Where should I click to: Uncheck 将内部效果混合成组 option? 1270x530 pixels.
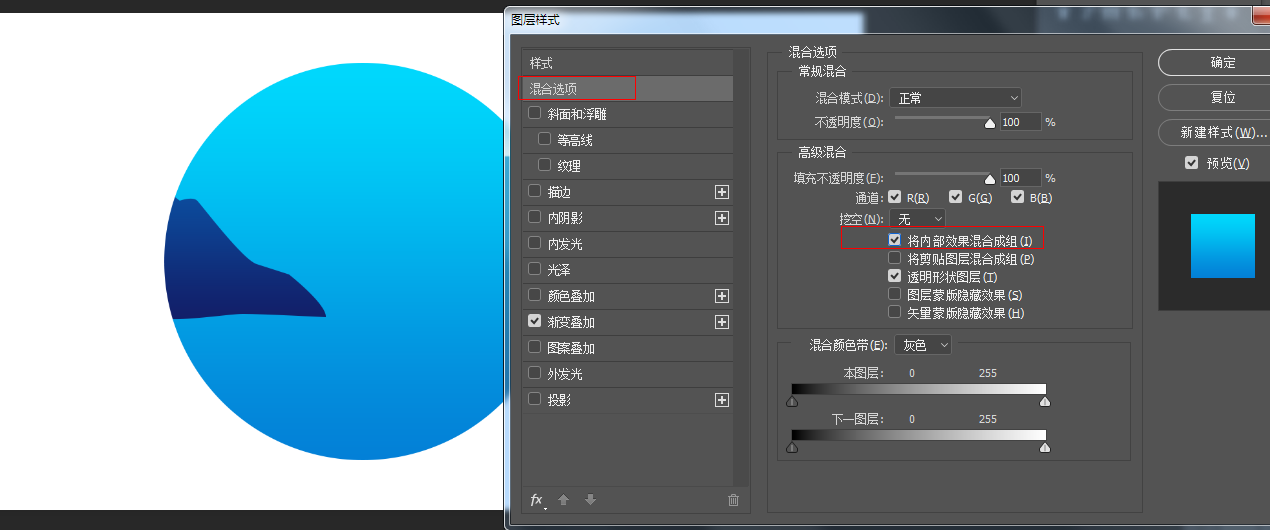pyautogui.click(x=895, y=241)
